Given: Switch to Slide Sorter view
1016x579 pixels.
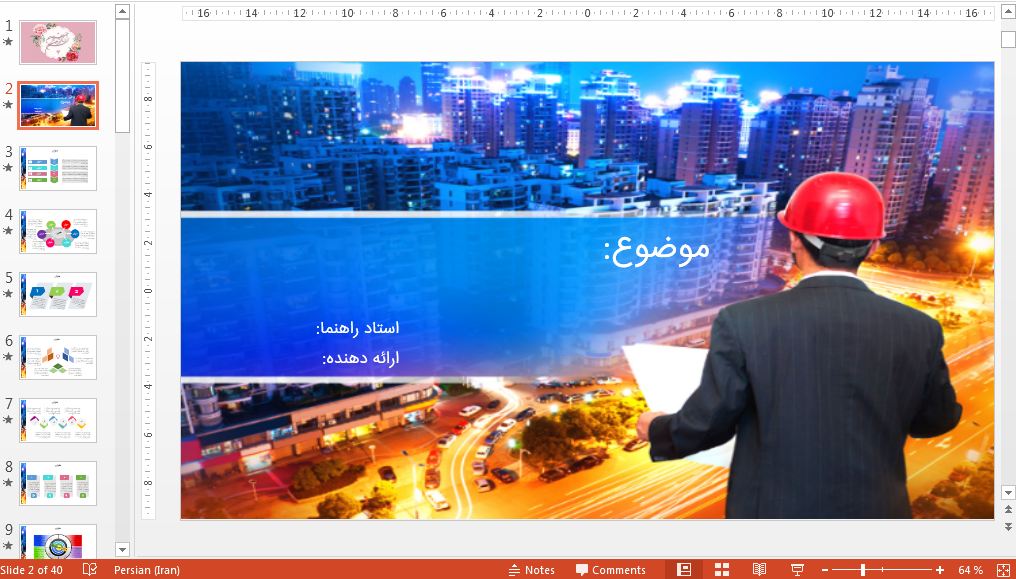Looking at the screenshot, I should point(722,570).
